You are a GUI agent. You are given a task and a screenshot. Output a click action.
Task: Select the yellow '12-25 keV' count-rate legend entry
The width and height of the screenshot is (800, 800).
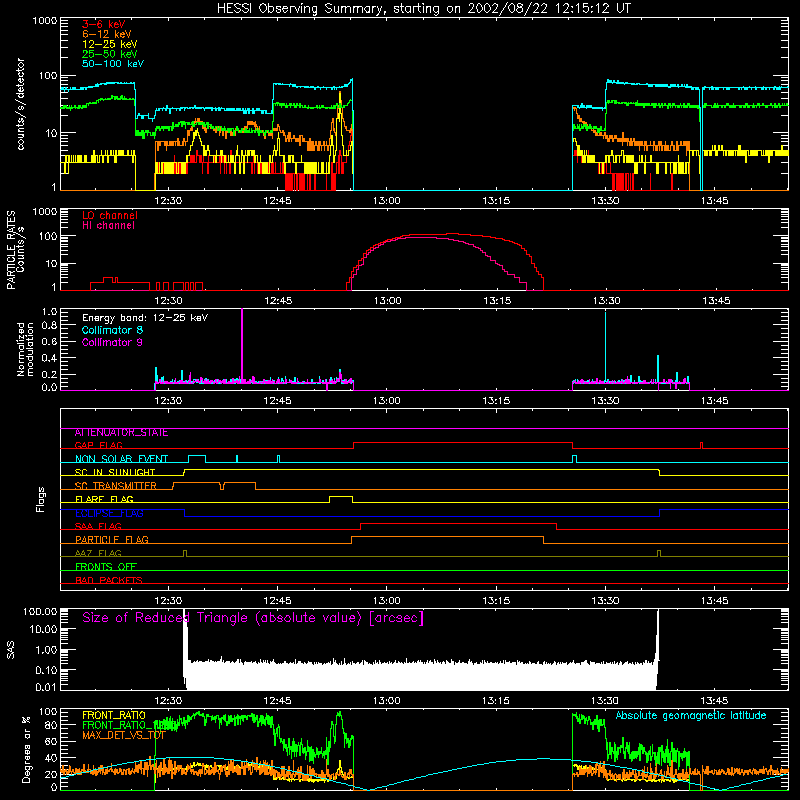click(110, 44)
